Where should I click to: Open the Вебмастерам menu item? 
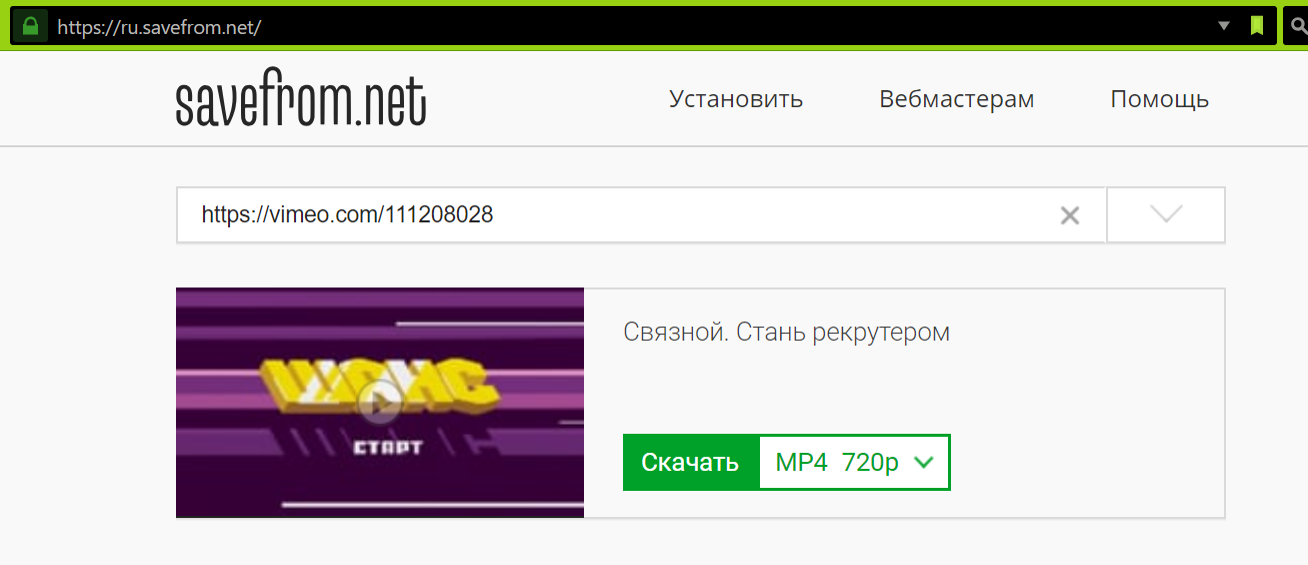[957, 99]
